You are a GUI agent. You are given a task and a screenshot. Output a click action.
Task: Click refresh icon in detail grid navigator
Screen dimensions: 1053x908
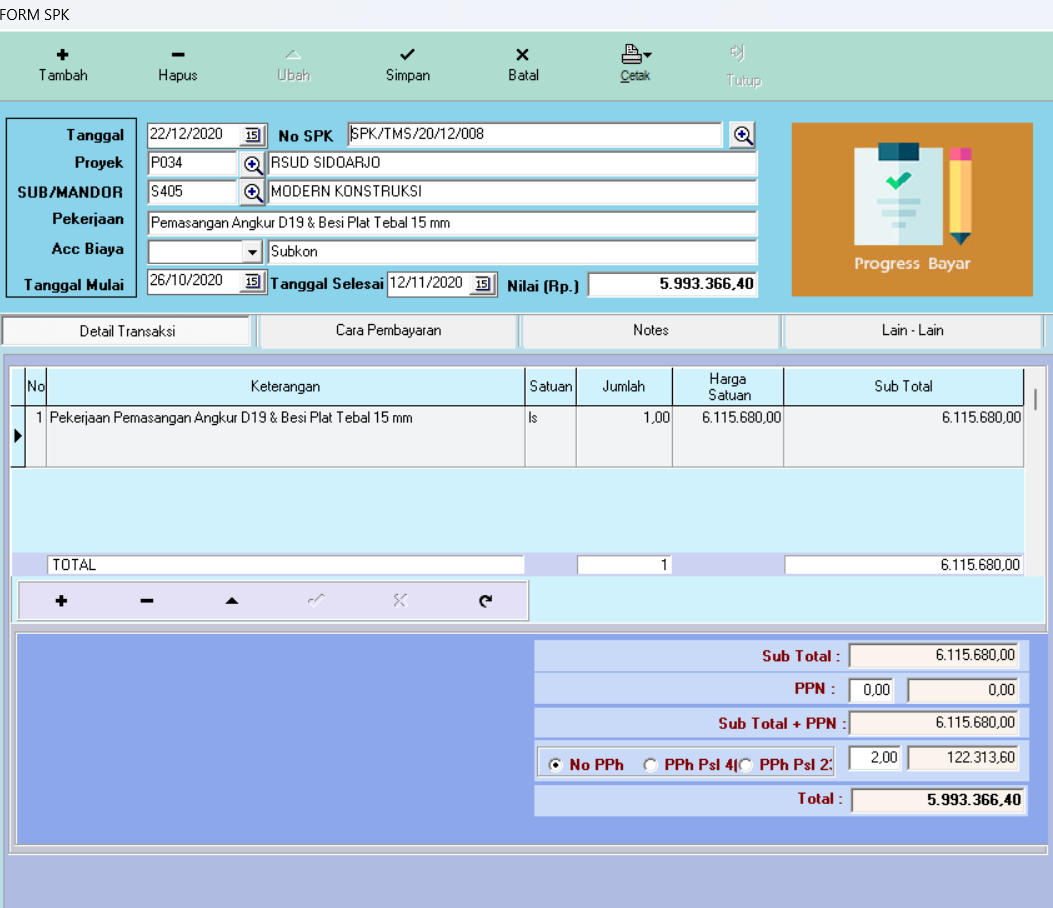(x=485, y=601)
